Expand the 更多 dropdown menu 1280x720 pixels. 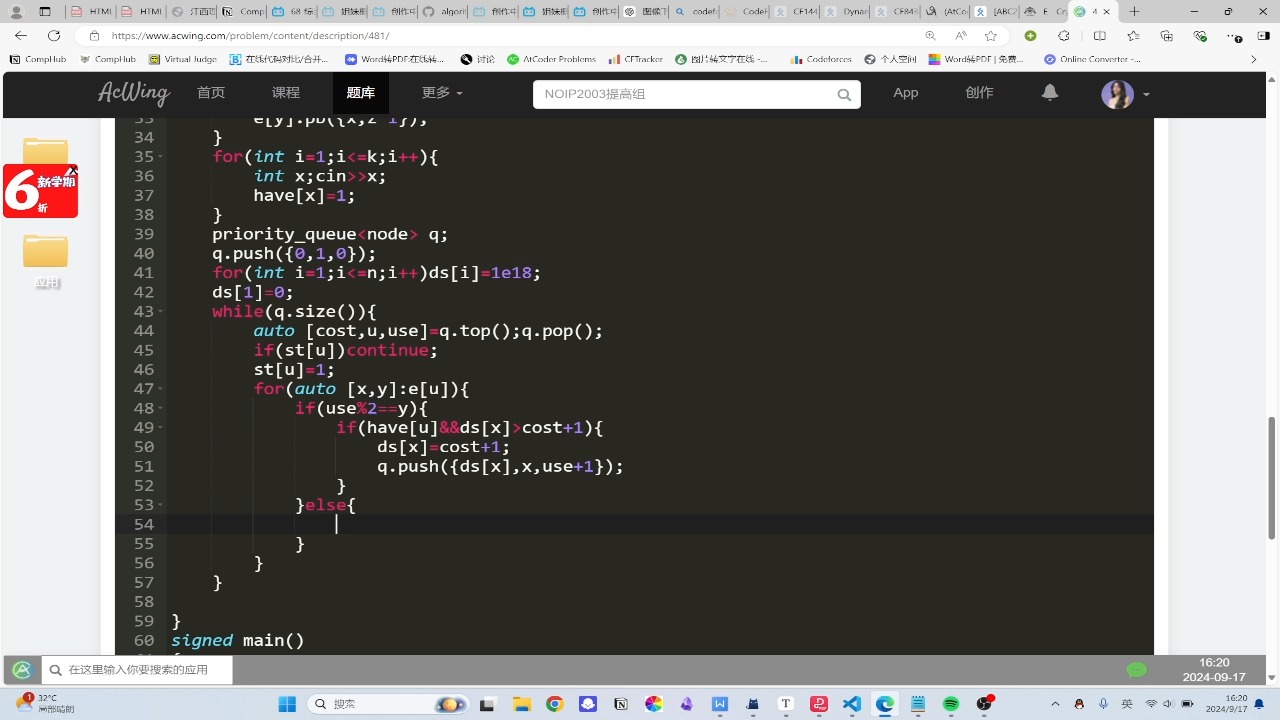[x=442, y=92]
